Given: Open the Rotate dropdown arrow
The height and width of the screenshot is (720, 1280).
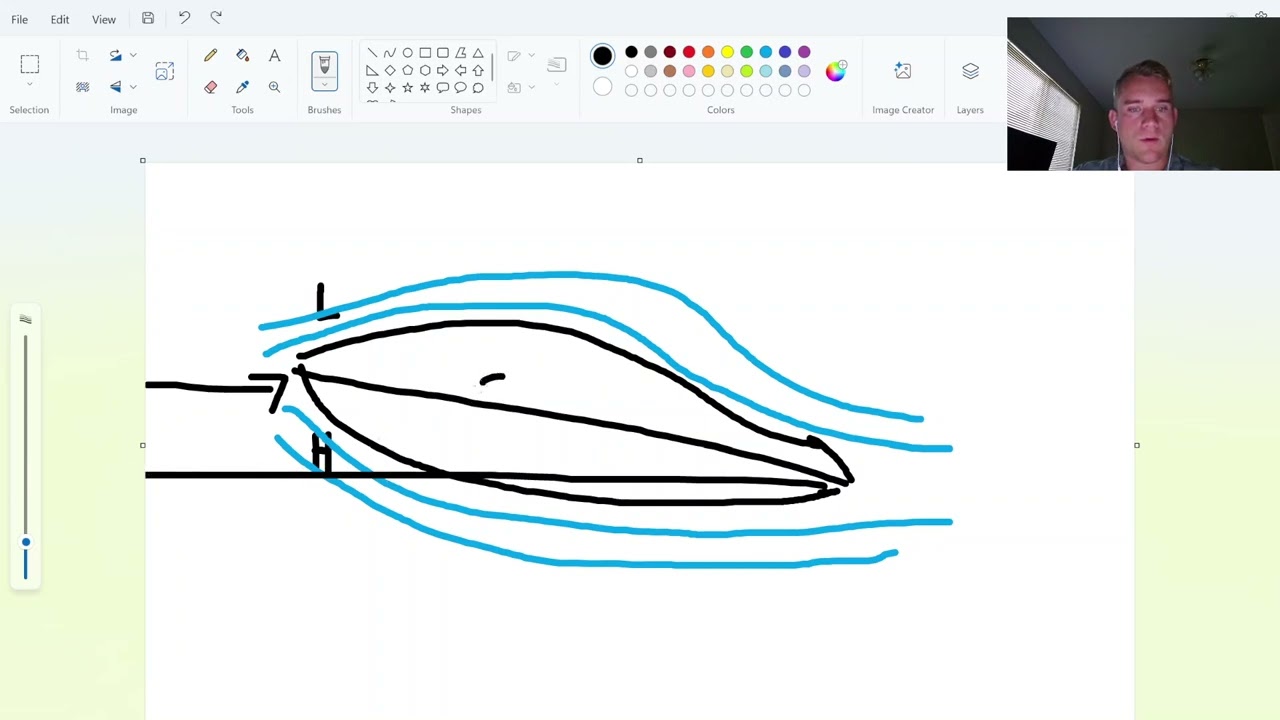Looking at the screenshot, I should (x=133, y=56).
